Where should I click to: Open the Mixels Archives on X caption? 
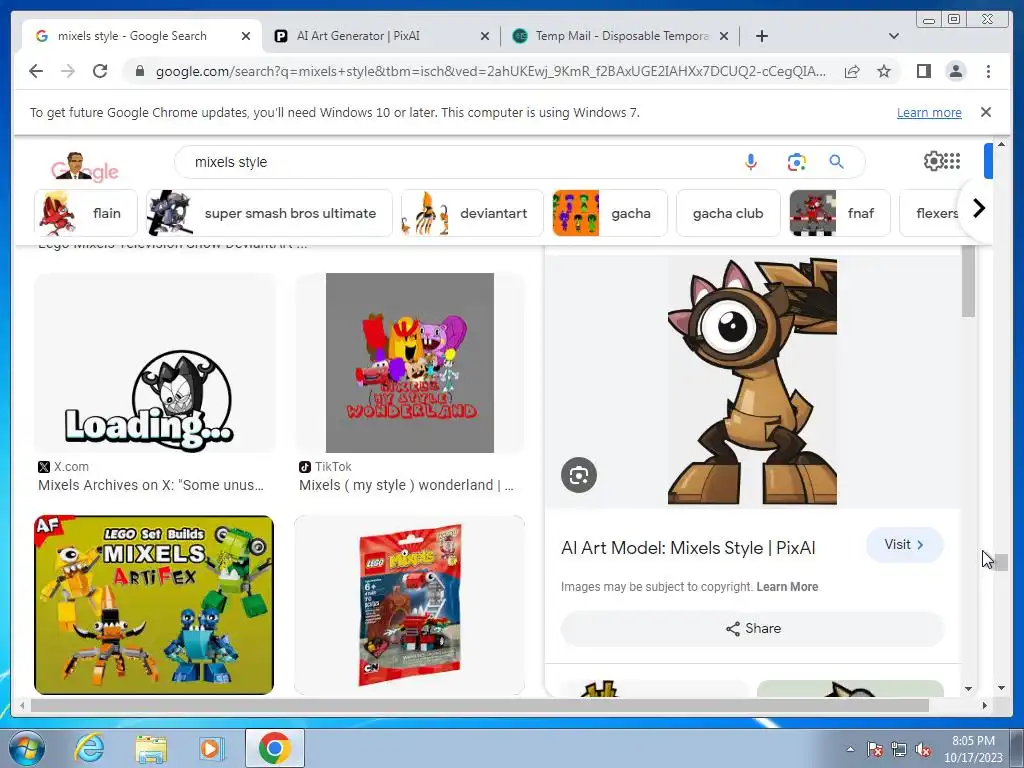pos(151,485)
